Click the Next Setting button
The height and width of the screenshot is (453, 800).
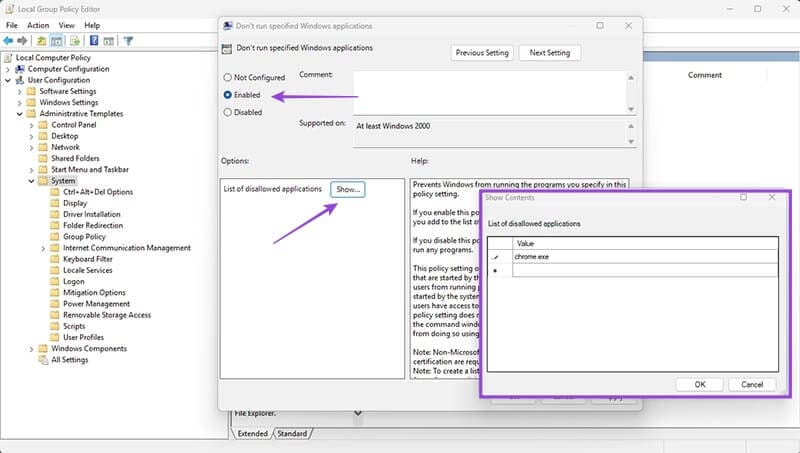[x=551, y=53]
